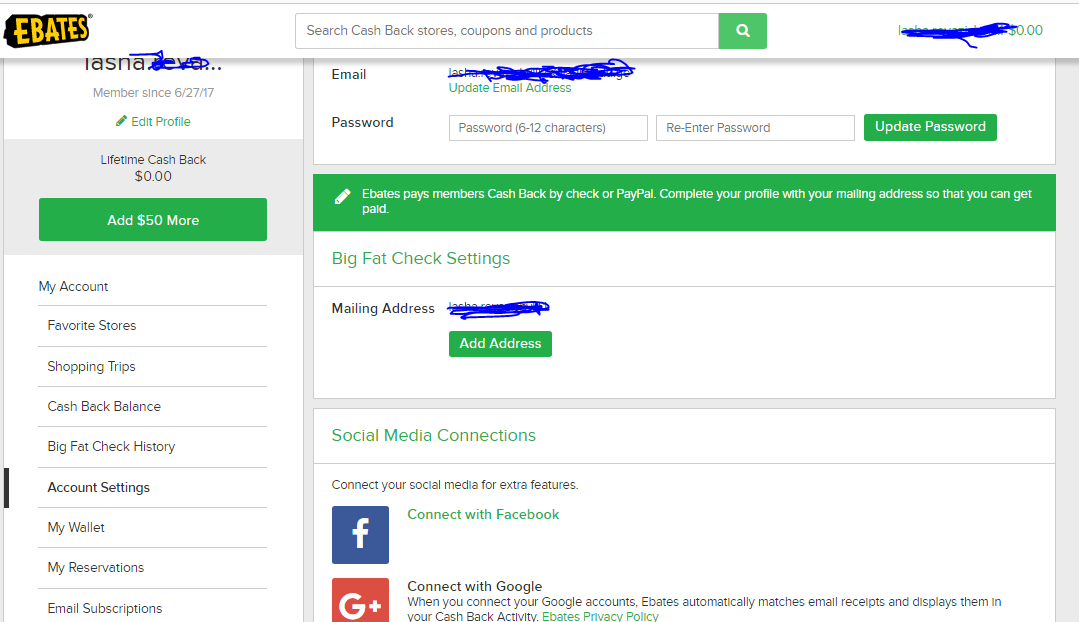
Task: Click the Big Fat Check Settings heading
Action: (420, 258)
